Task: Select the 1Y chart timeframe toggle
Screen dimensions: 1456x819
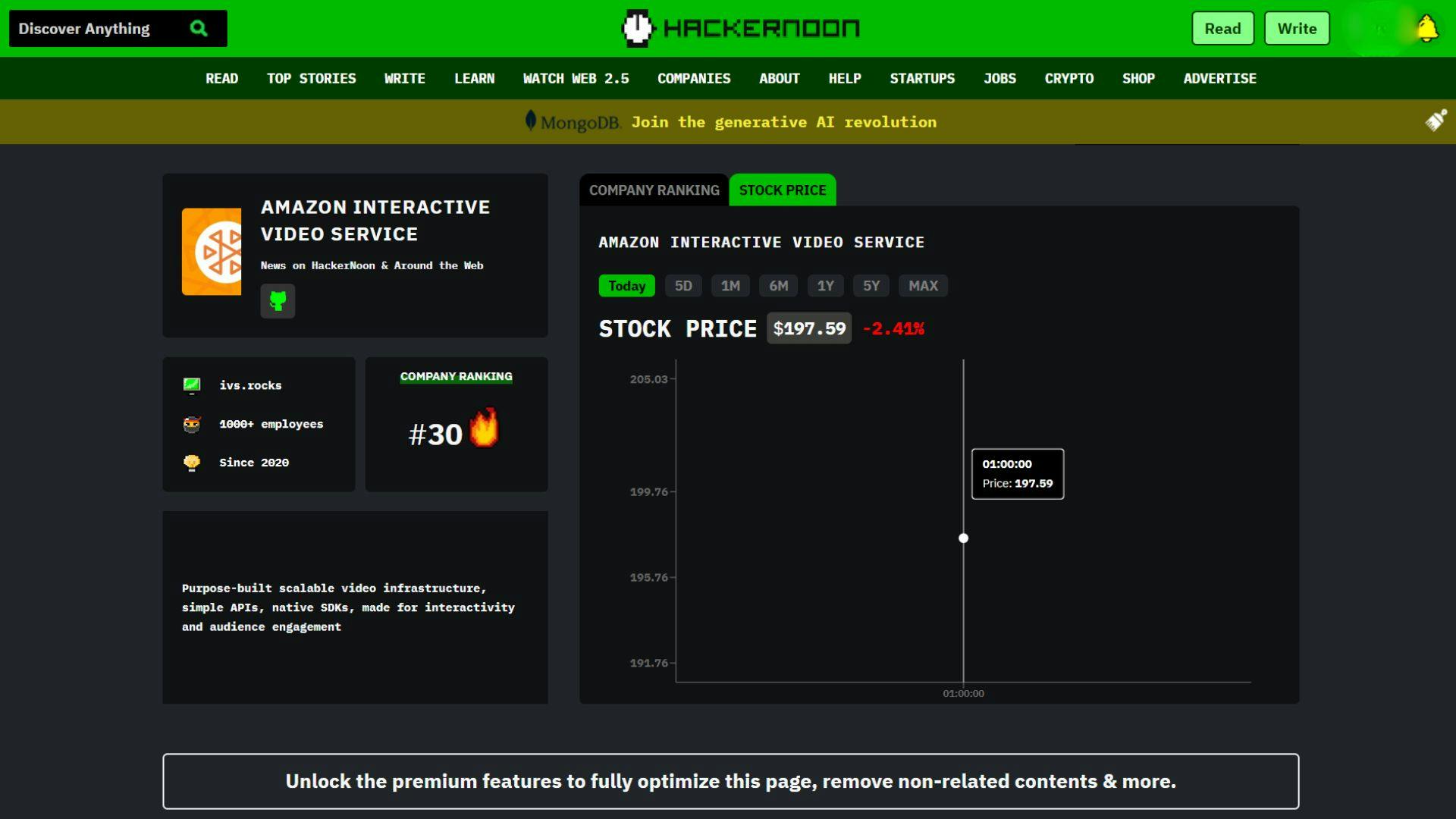Action: (826, 286)
